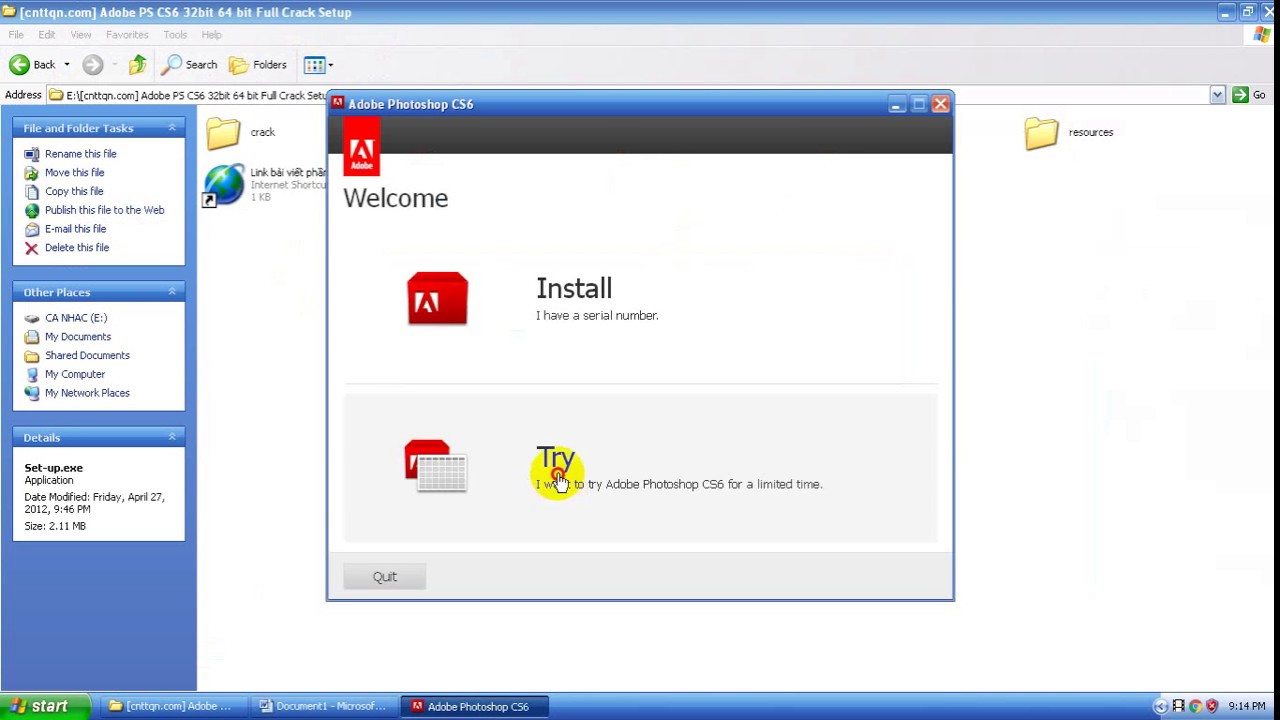Viewport: 1280px width, 720px height.
Task: Select the resources folder
Action: 1068,132
